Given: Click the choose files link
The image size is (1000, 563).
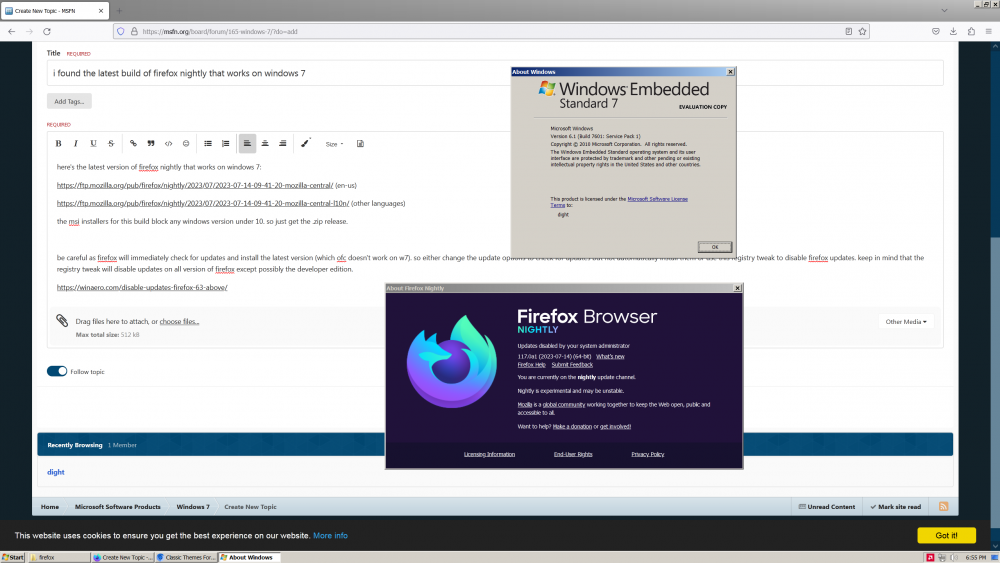Looking at the screenshot, I should (x=180, y=322).
